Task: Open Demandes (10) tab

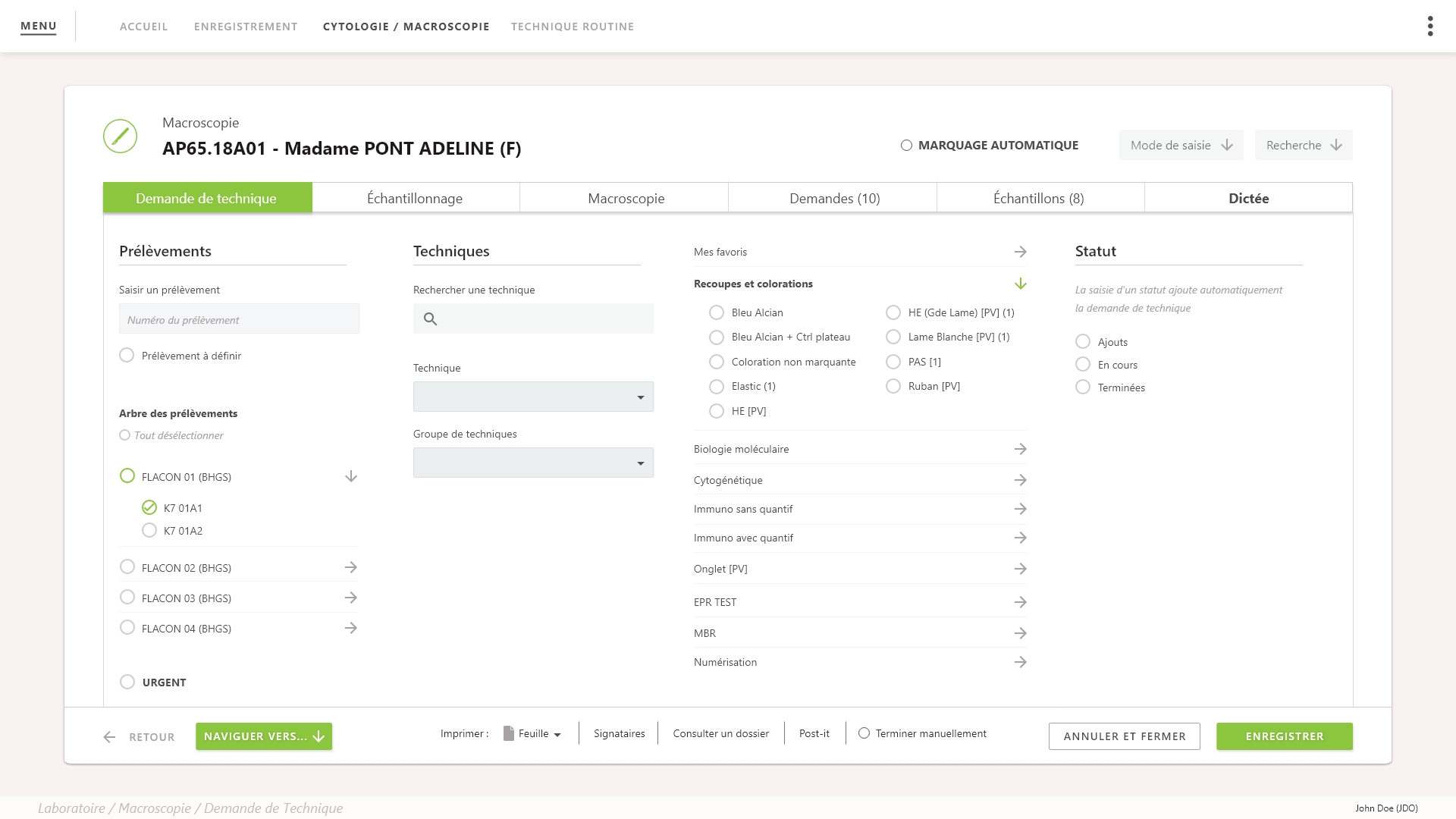Action: [834, 198]
